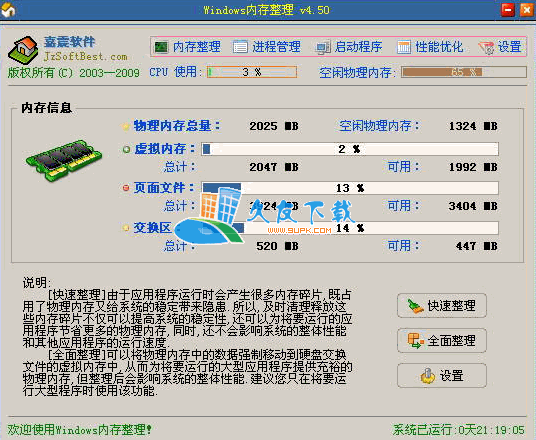Click the list icon for 进程管理
The width and height of the screenshot is (536, 440).
click(x=240, y=47)
